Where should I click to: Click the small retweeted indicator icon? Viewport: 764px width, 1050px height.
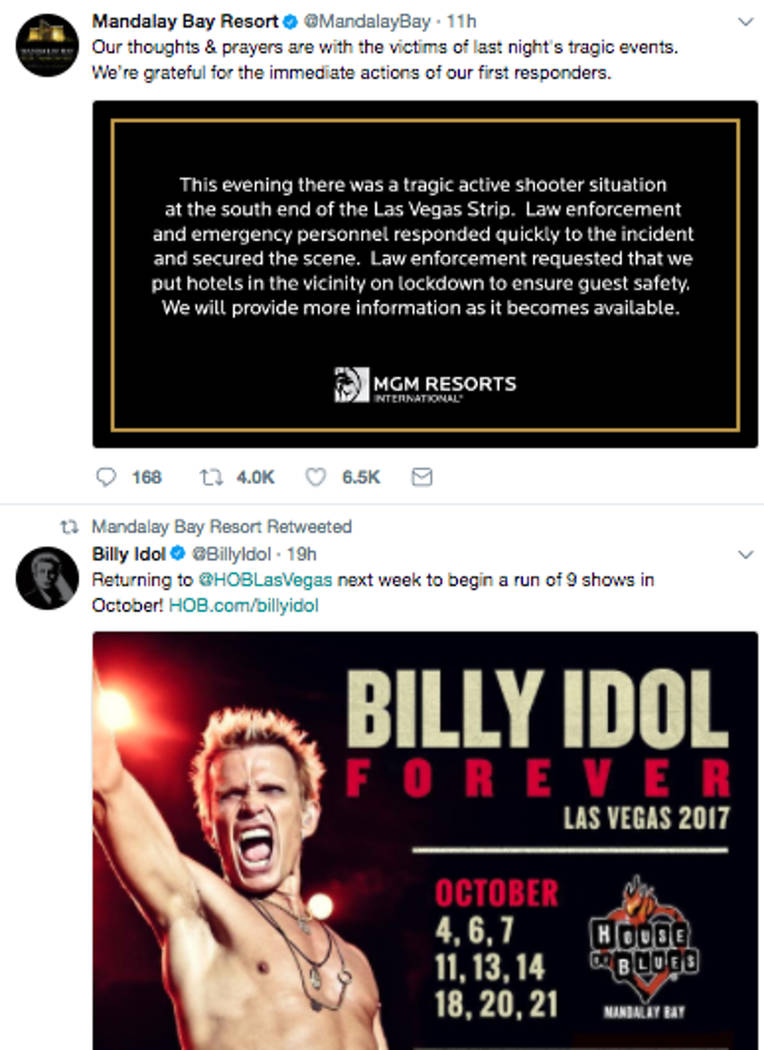pyautogui.click(x=70, y=526)
